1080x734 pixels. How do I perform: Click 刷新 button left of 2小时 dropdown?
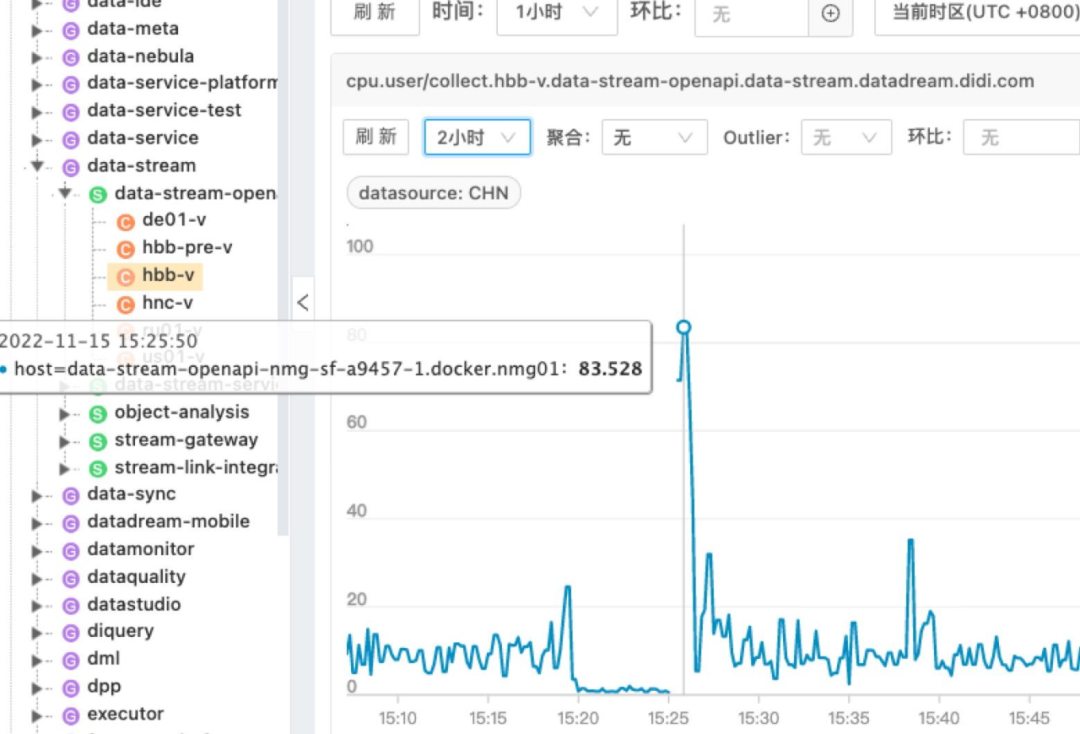pyautogui.click(x=376, y=137)
